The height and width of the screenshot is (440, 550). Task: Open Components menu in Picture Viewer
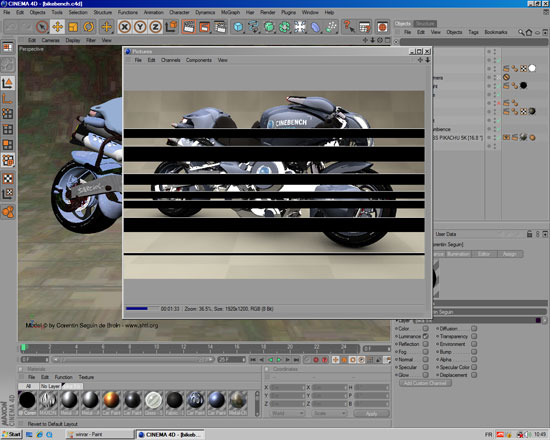[x=199, y=60]
